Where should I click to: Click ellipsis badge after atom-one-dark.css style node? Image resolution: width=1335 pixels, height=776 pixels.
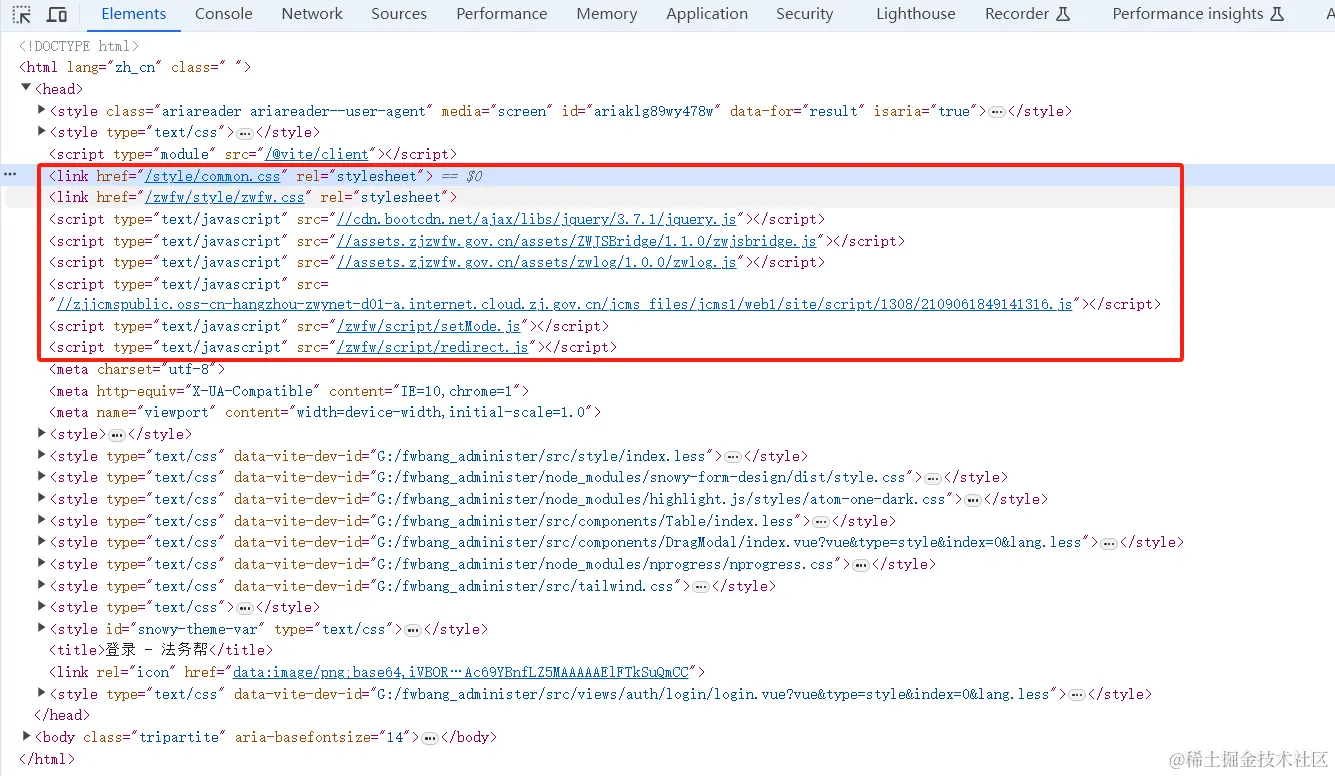973,499
